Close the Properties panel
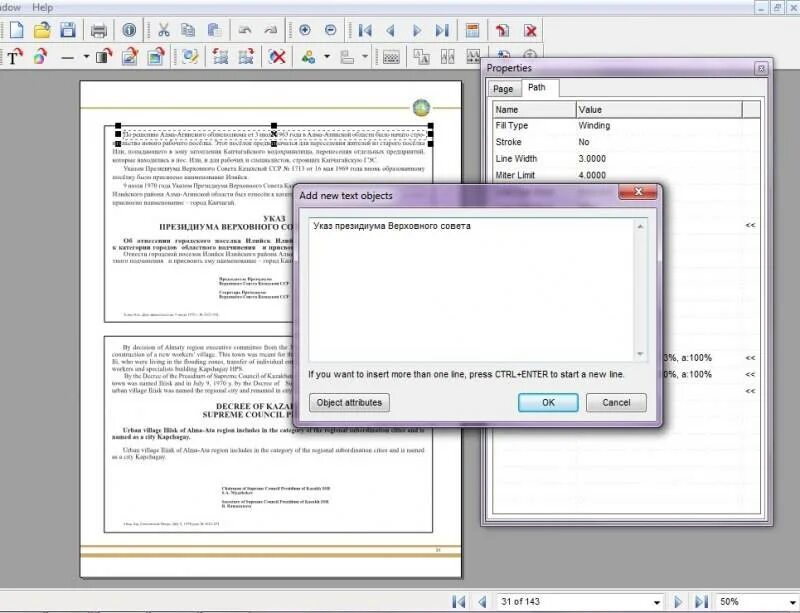This screenshot has width=800, height=613. tap(761, 68)
